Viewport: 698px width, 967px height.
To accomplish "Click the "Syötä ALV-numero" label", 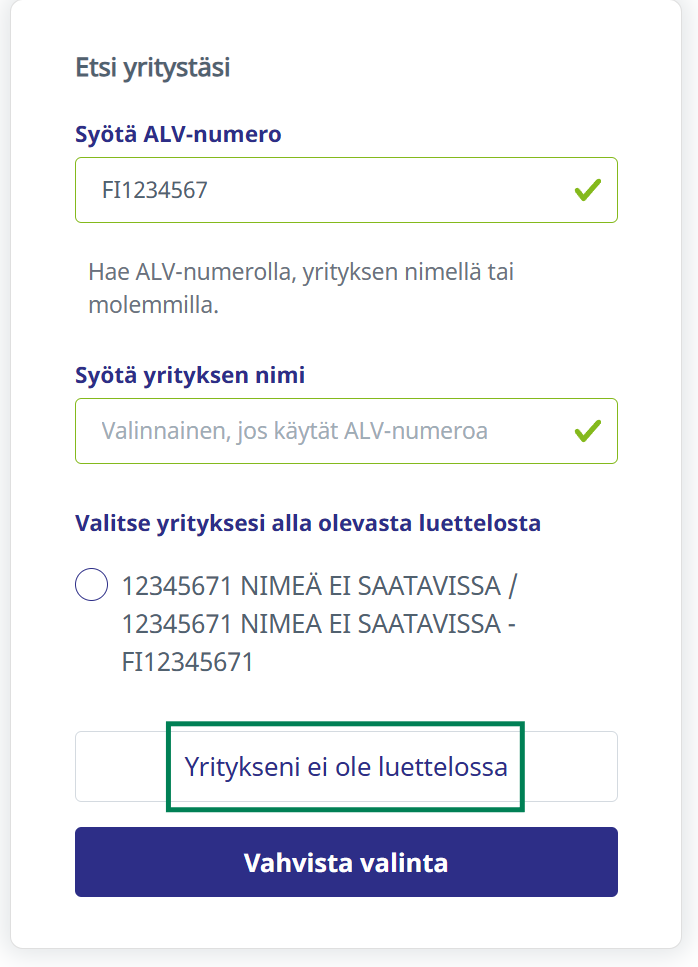I will tap(178, 133).
